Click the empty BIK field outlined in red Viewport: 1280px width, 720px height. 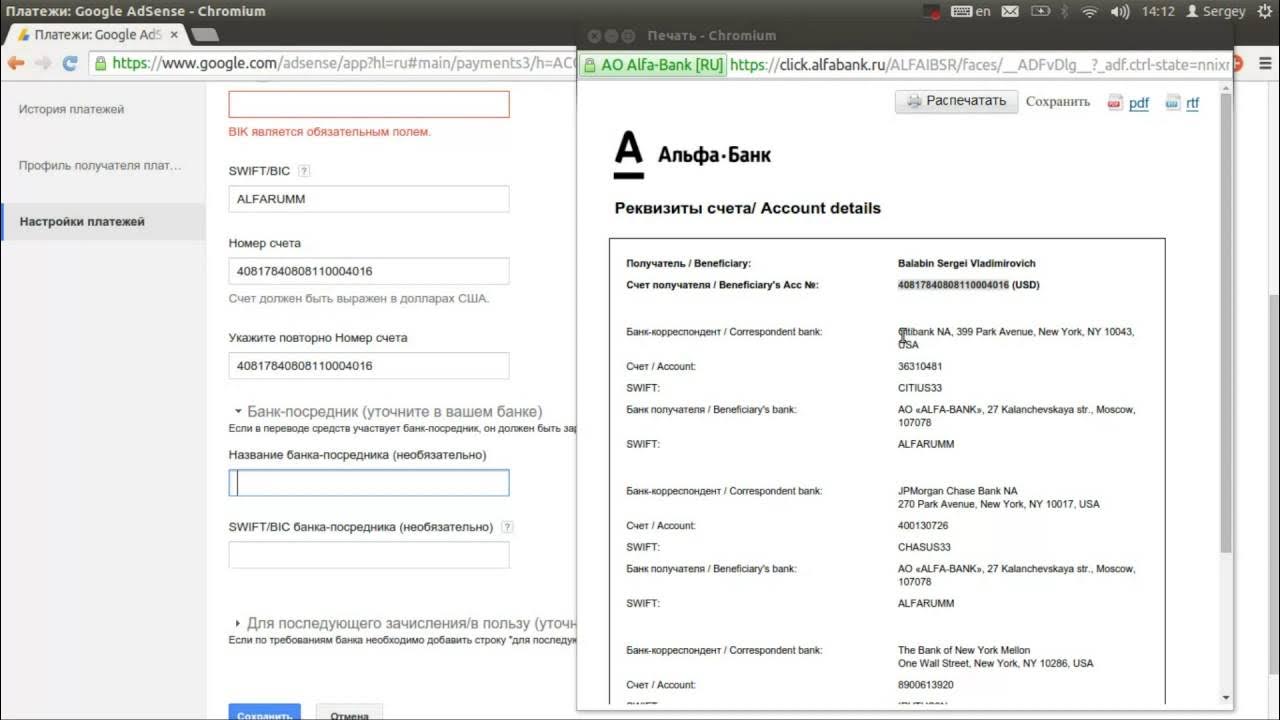(369, 104)
